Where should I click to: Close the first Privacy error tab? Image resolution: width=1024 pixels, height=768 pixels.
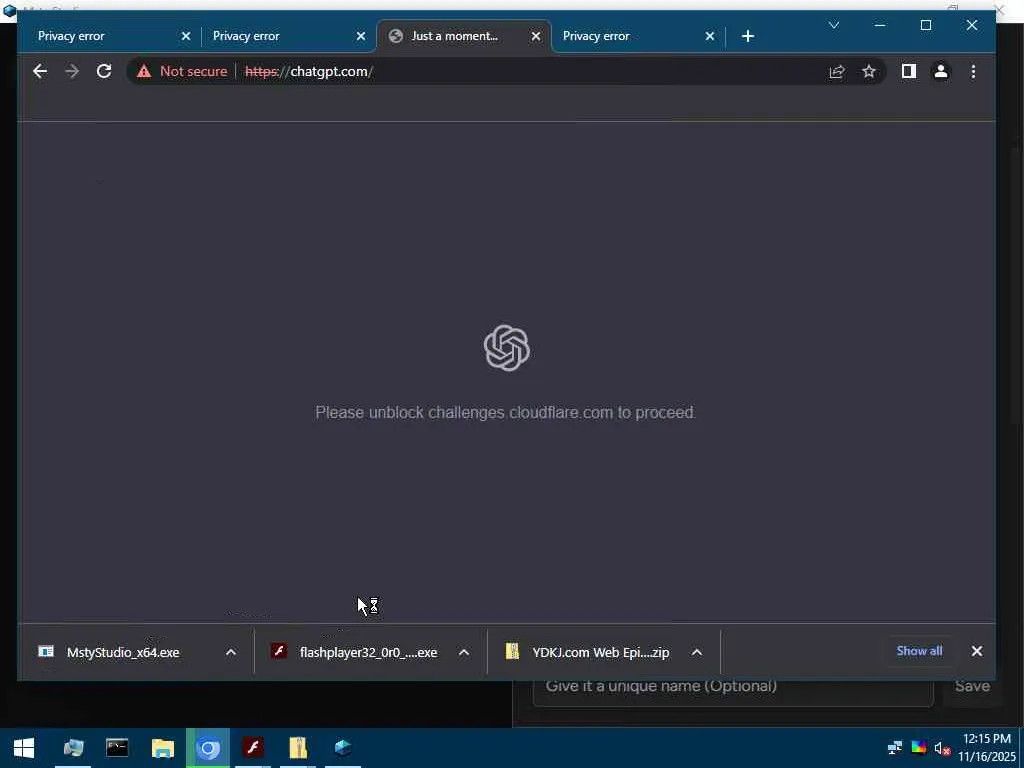tap(185, 36)
